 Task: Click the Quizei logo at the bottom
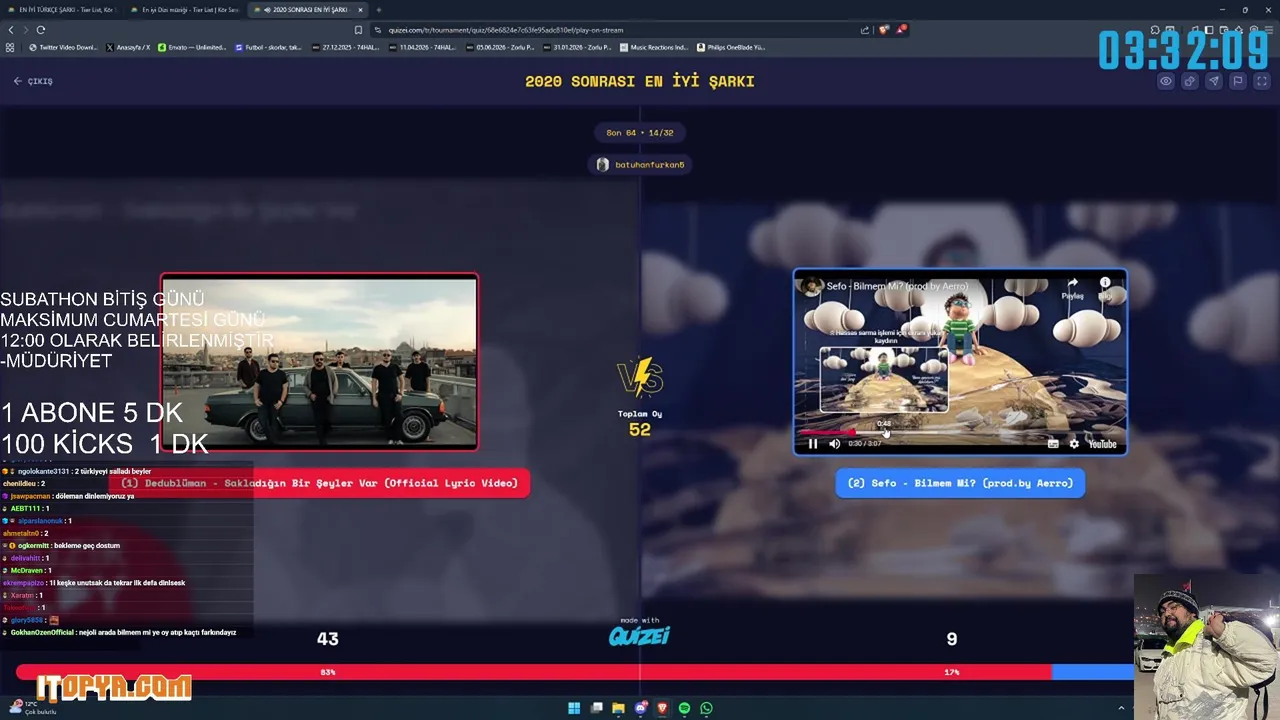640,635
